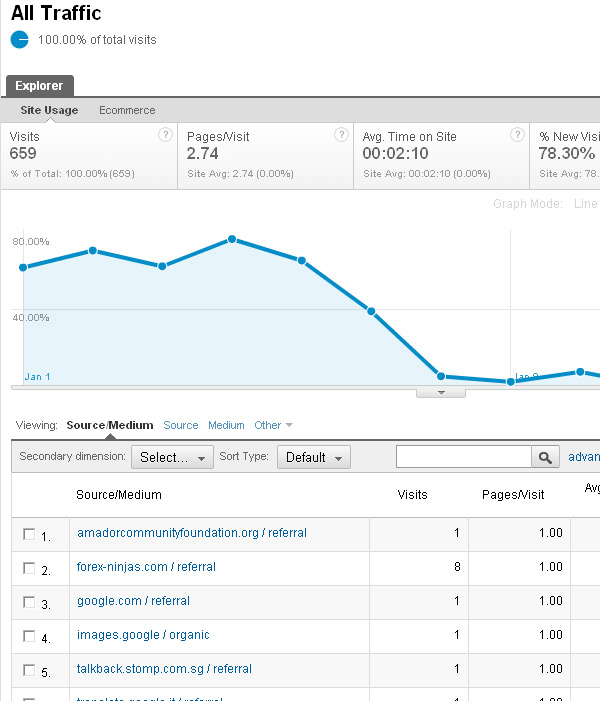The width and height of the screenshot is (600, 701).
Task: Click the table search input field
Action: click(464, 457)
